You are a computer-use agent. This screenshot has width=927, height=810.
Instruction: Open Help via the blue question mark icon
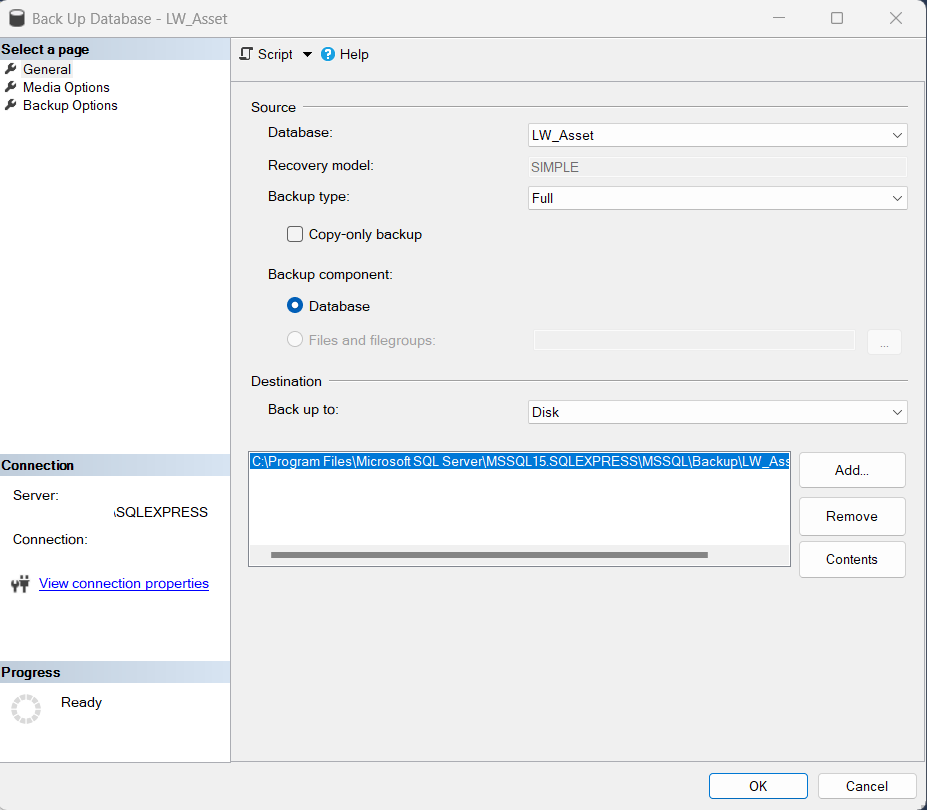click(x=328, y=54)
